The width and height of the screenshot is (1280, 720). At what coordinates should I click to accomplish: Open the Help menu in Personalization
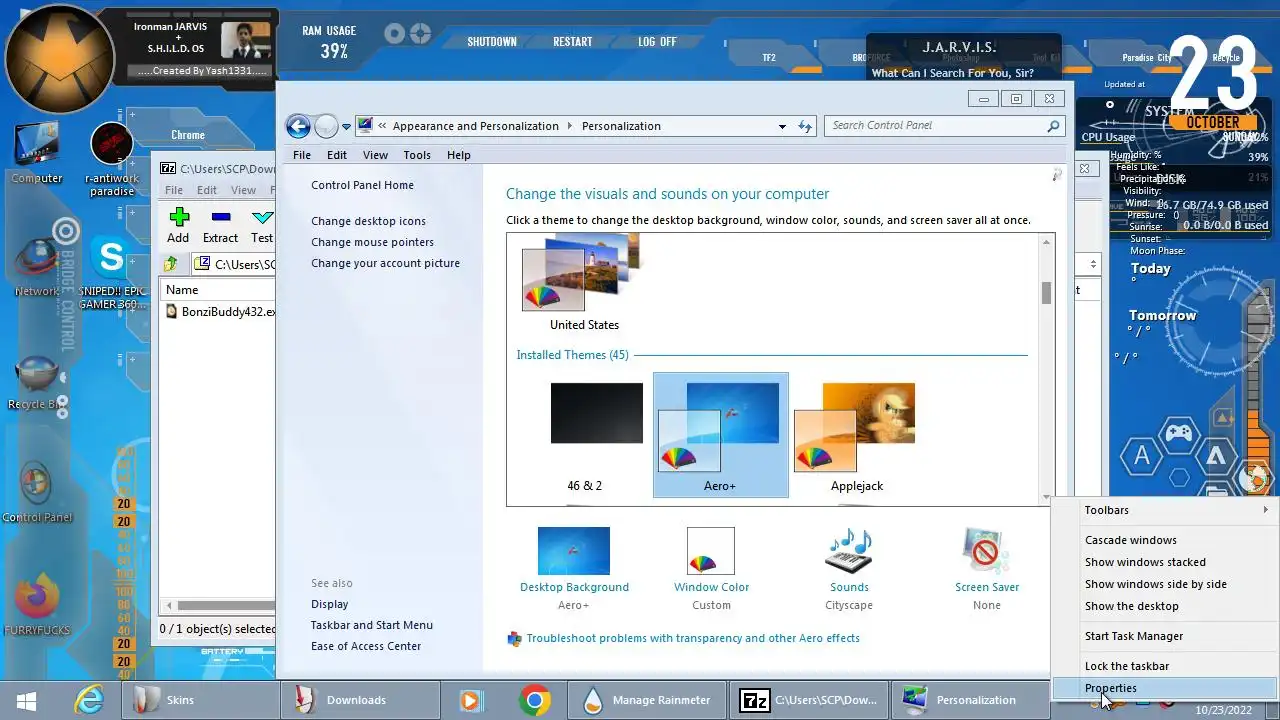[459, 155]
